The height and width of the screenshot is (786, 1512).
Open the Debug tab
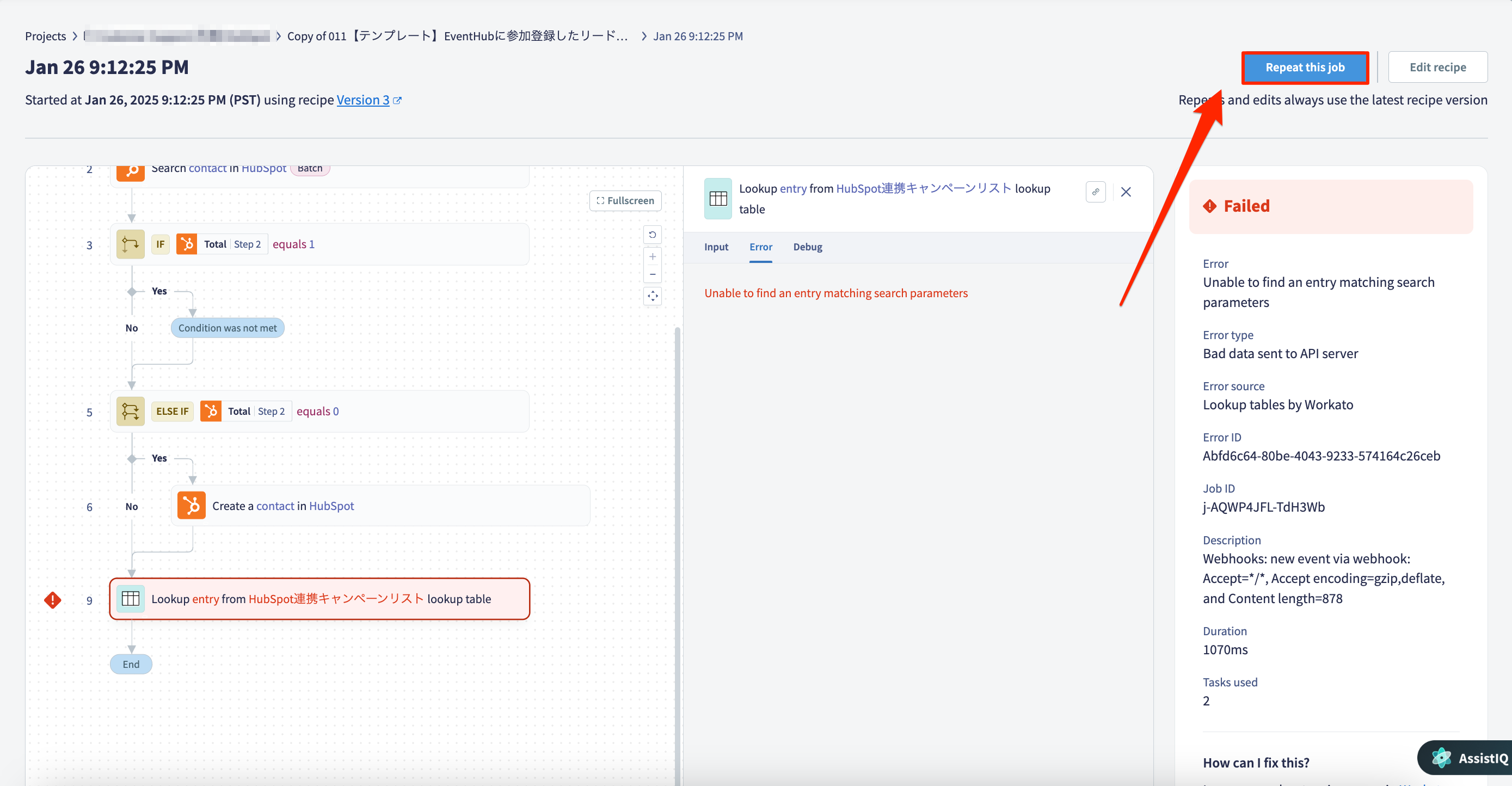coord(807,247)
